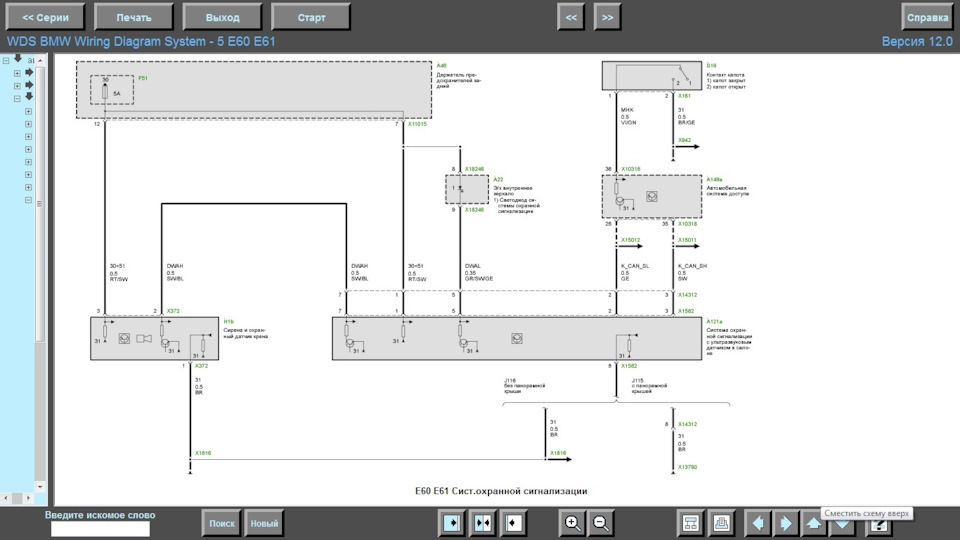The width and height of the screenshot is (960, 540).
Task: Click connector label X15012
Action: [x=631, y=240]
